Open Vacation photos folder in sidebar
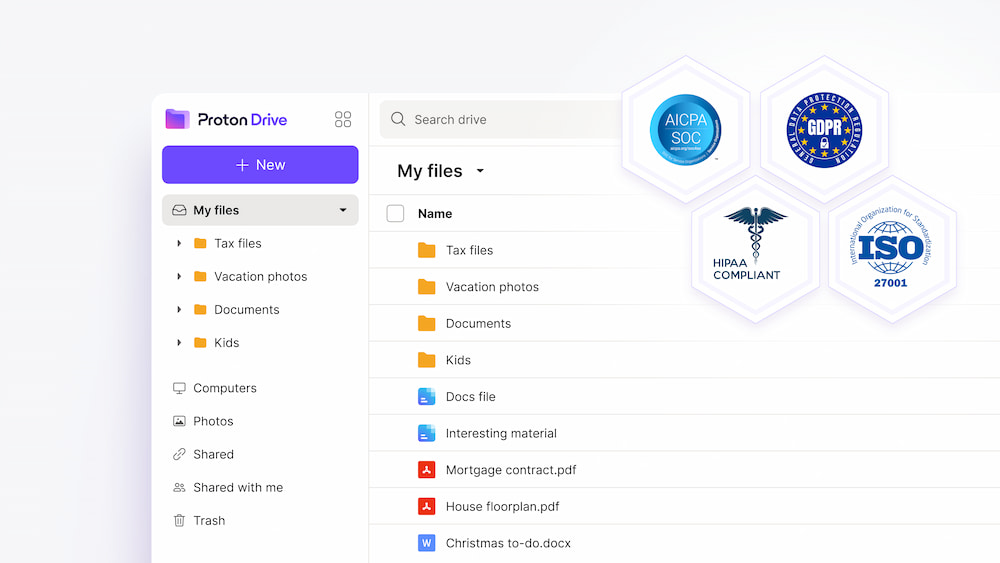1000x563 pixels. point(261,276)
